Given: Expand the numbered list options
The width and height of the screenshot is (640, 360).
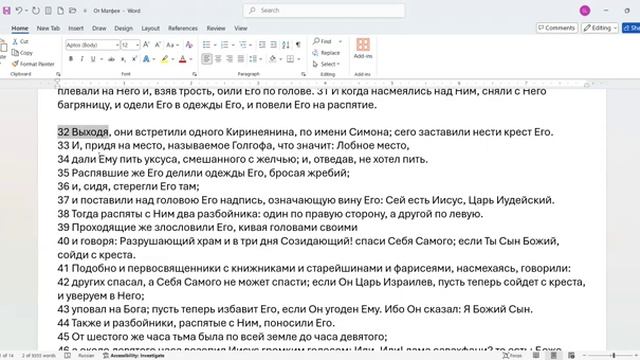Looking at the screenshot, I should tap(233, 45).
